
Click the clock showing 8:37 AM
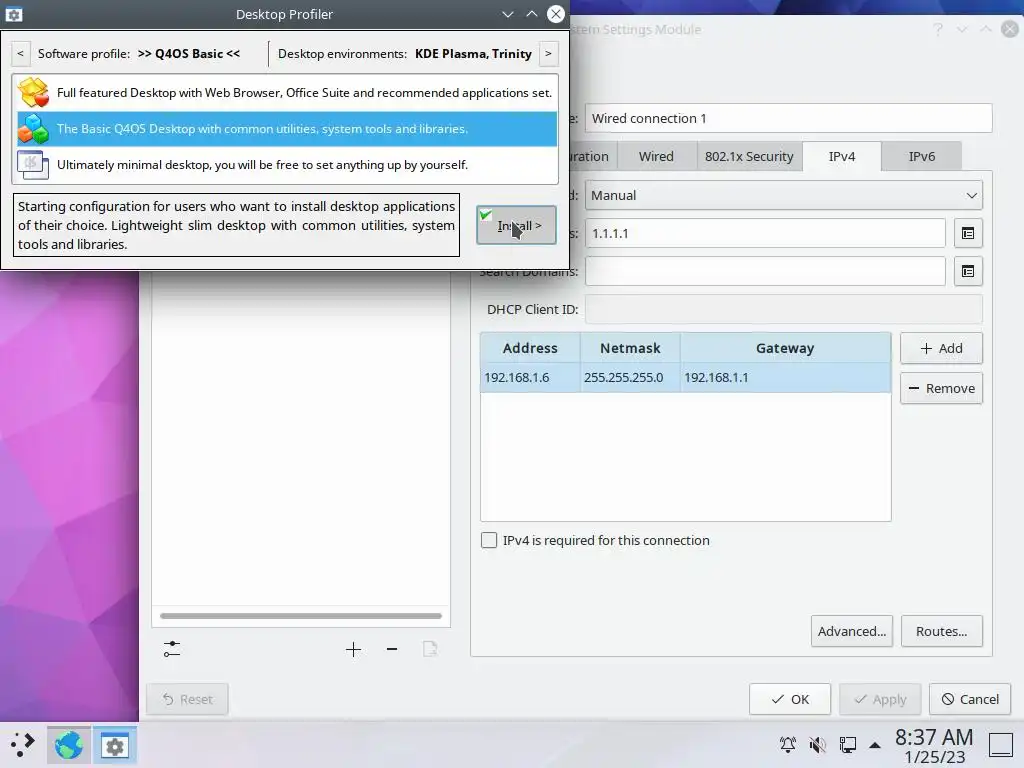(x=934, y=738)
